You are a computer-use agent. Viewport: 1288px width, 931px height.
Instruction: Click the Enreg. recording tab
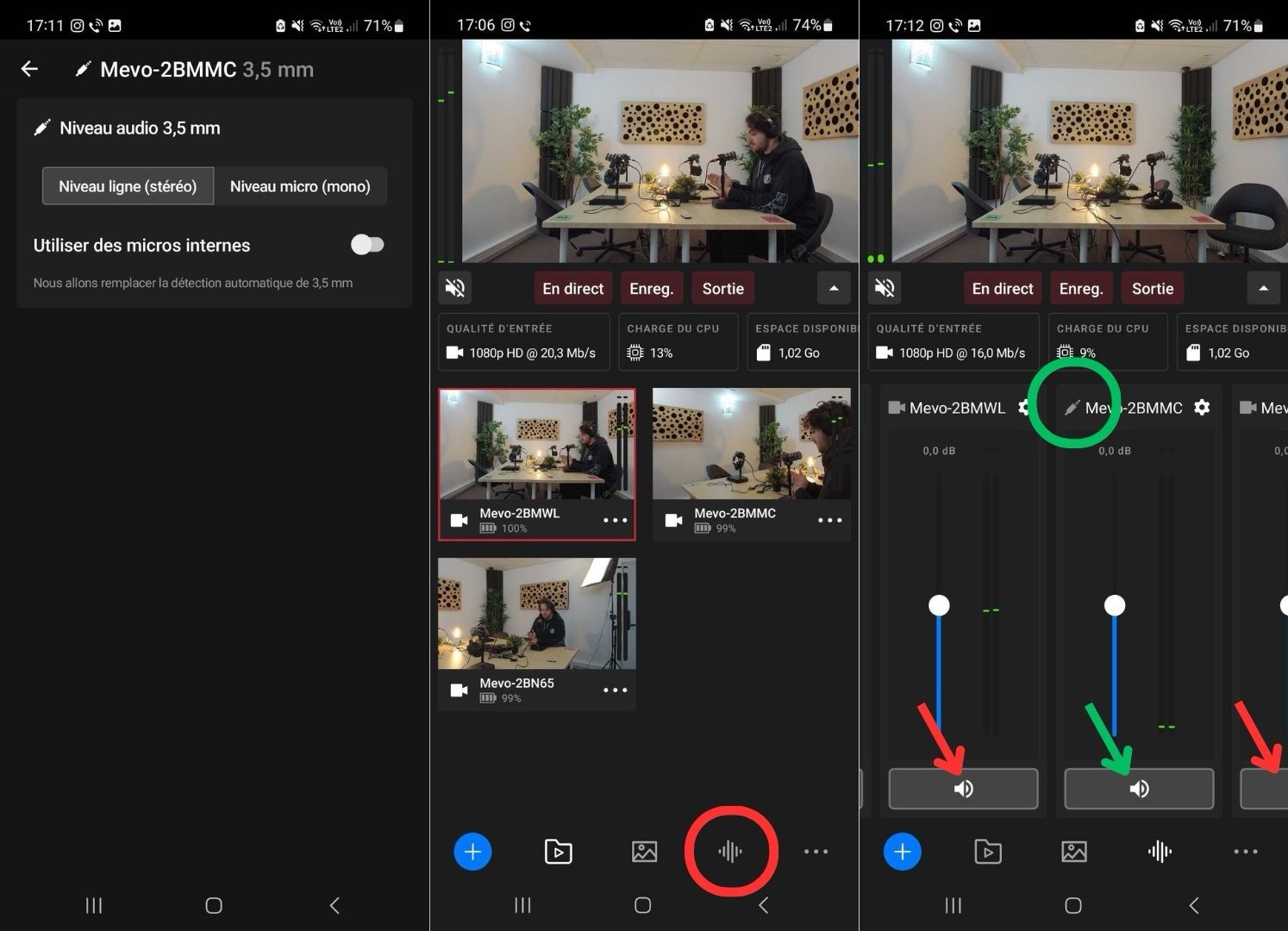point(651,287)
